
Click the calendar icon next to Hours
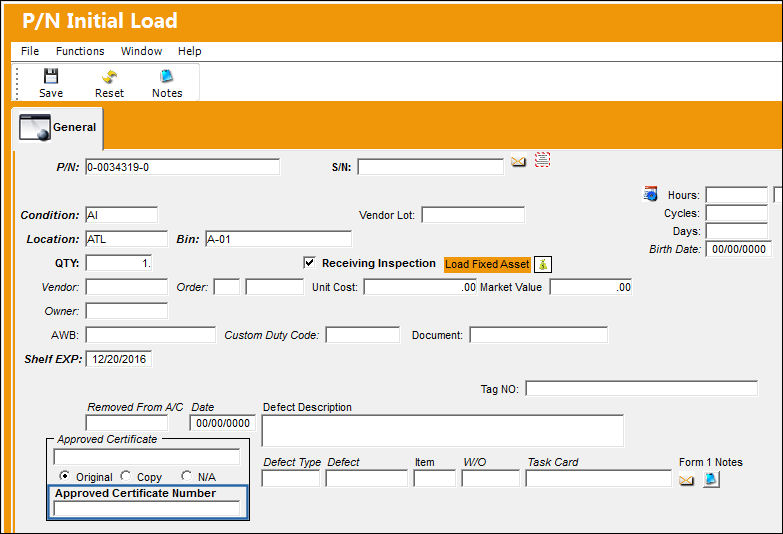[650, 193]
